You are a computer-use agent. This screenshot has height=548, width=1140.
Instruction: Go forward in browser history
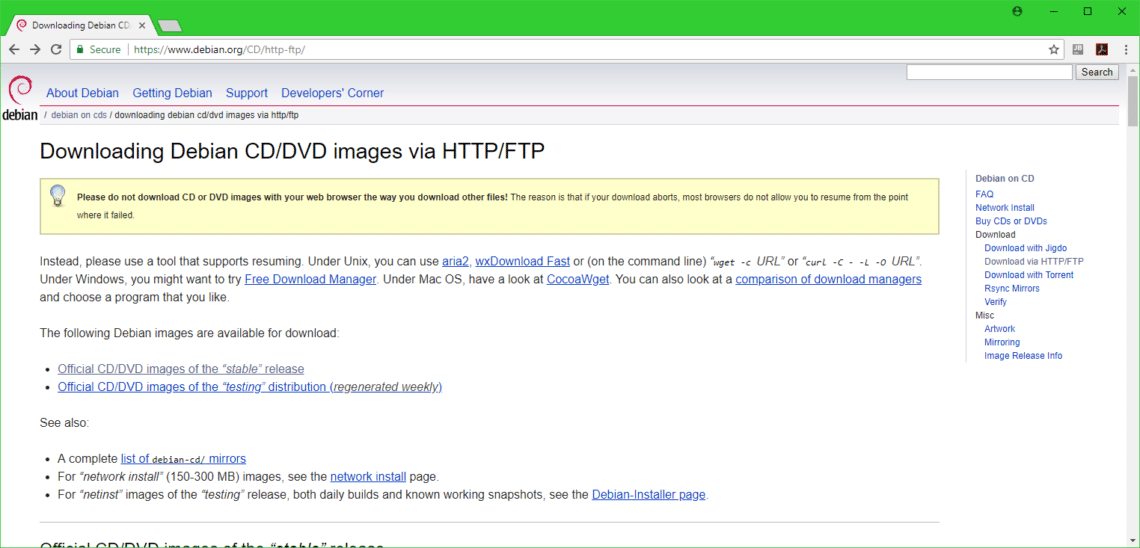35,50
